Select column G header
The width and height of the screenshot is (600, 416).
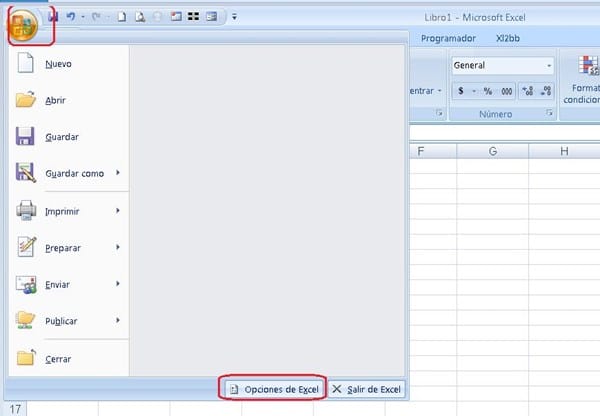tap(492, 151)
